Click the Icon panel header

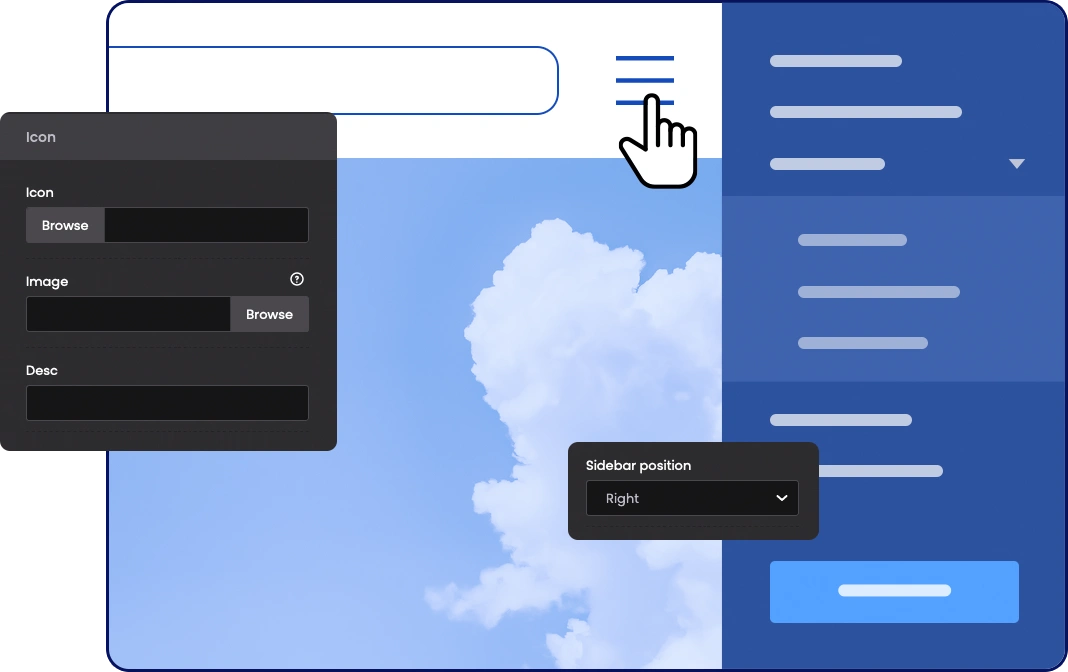point(167,137)
